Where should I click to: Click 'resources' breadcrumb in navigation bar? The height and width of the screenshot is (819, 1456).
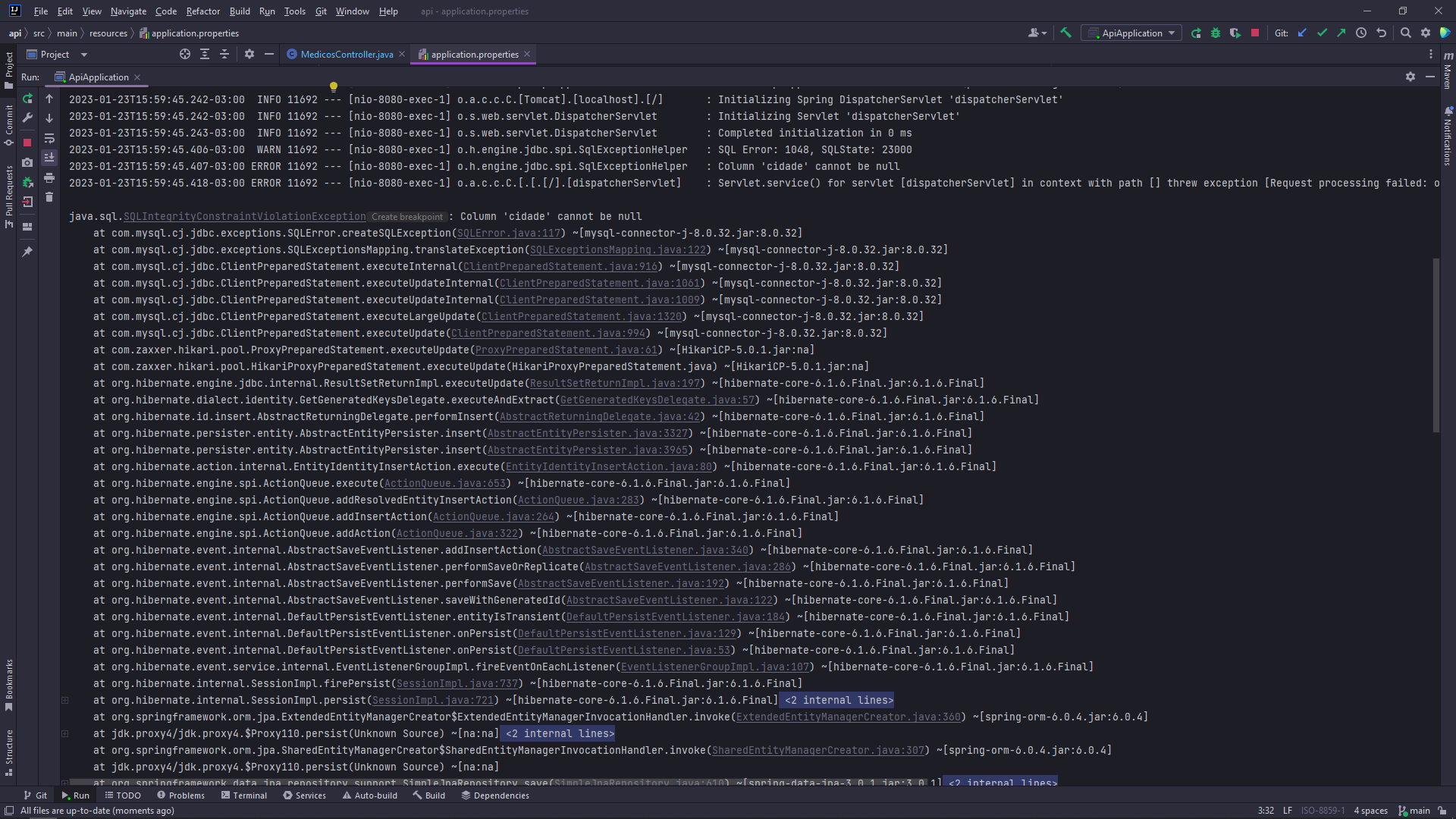coord(108,33)
